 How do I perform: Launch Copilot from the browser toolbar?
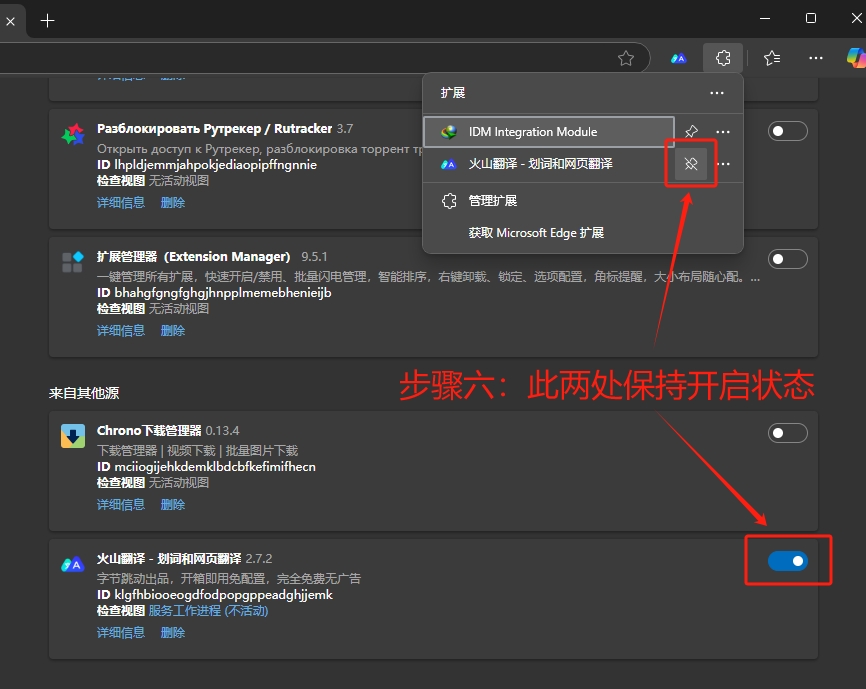tap(856, 58)
